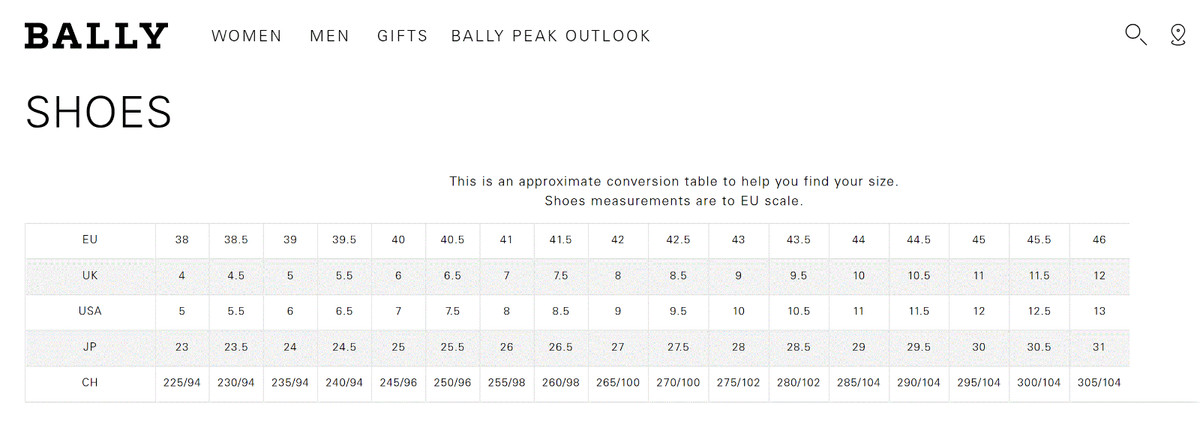Image resolution: width=1200 pixels, height=443 pixels.
Task: Select the JP row header
Action: (90, 348)
